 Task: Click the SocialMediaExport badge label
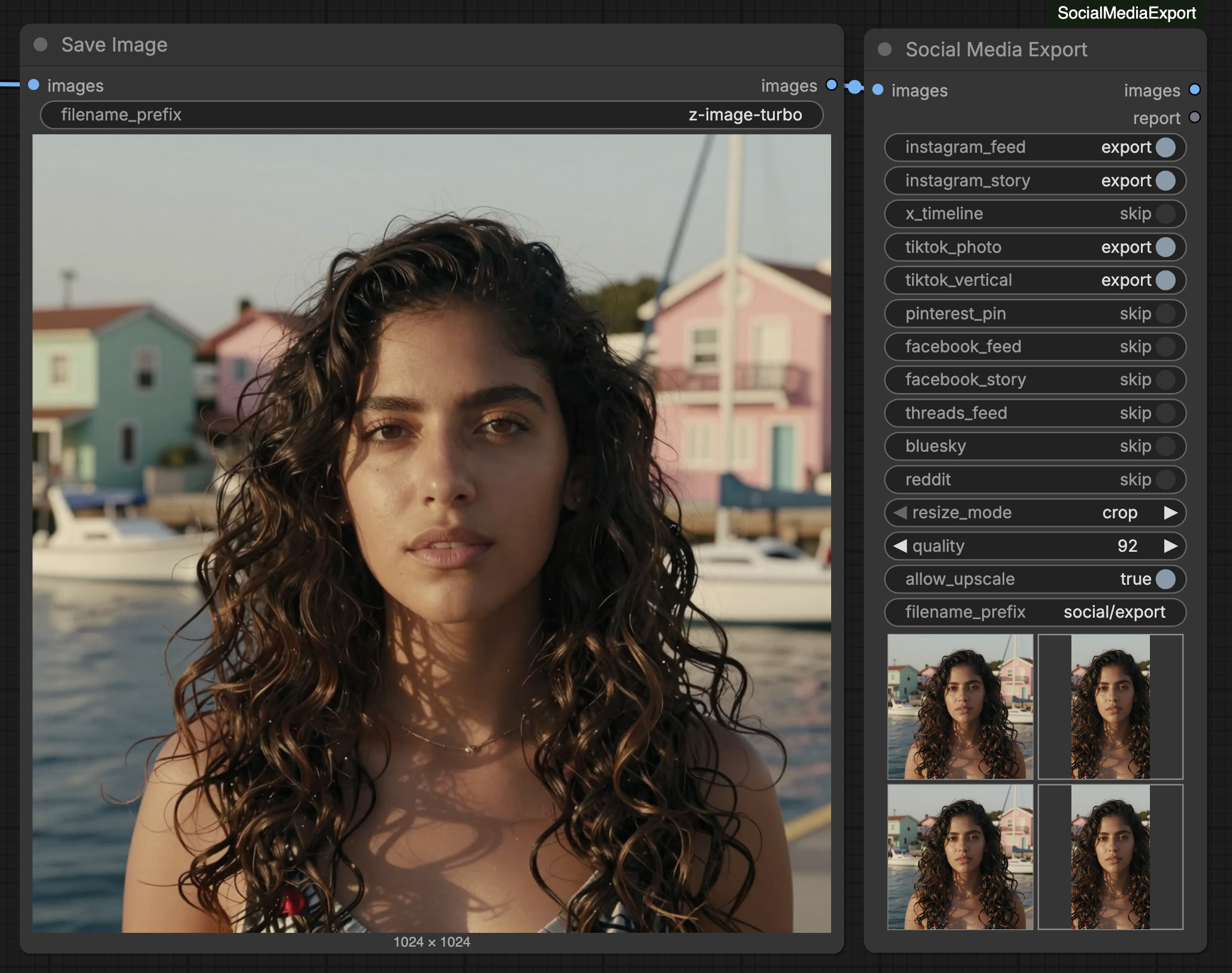point(1127,13)
